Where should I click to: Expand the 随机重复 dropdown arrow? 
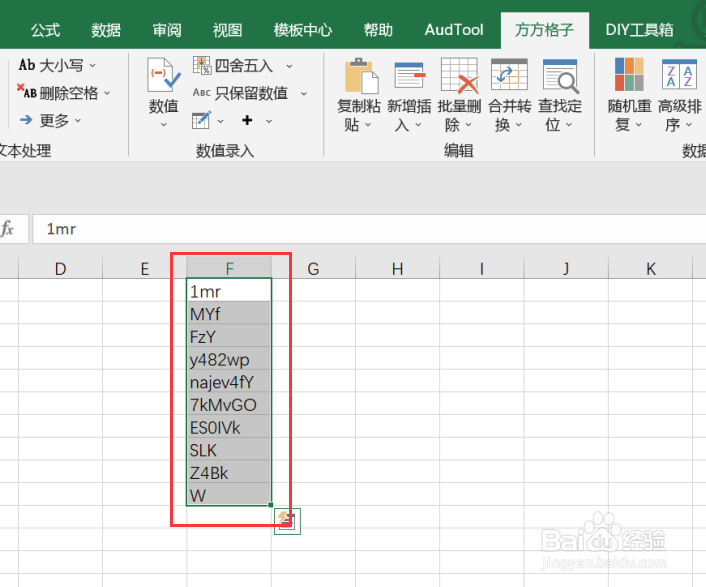[x=638, y=125]
